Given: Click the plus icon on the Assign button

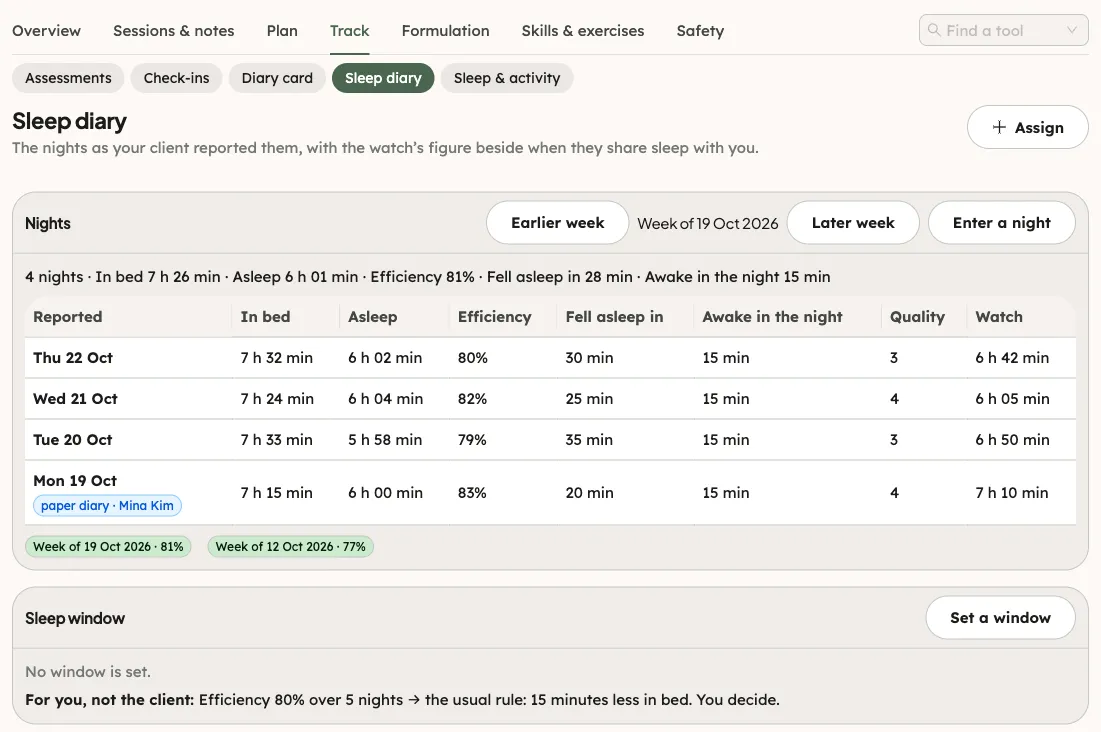Looking at the screenshot, I should click(998, 127).
